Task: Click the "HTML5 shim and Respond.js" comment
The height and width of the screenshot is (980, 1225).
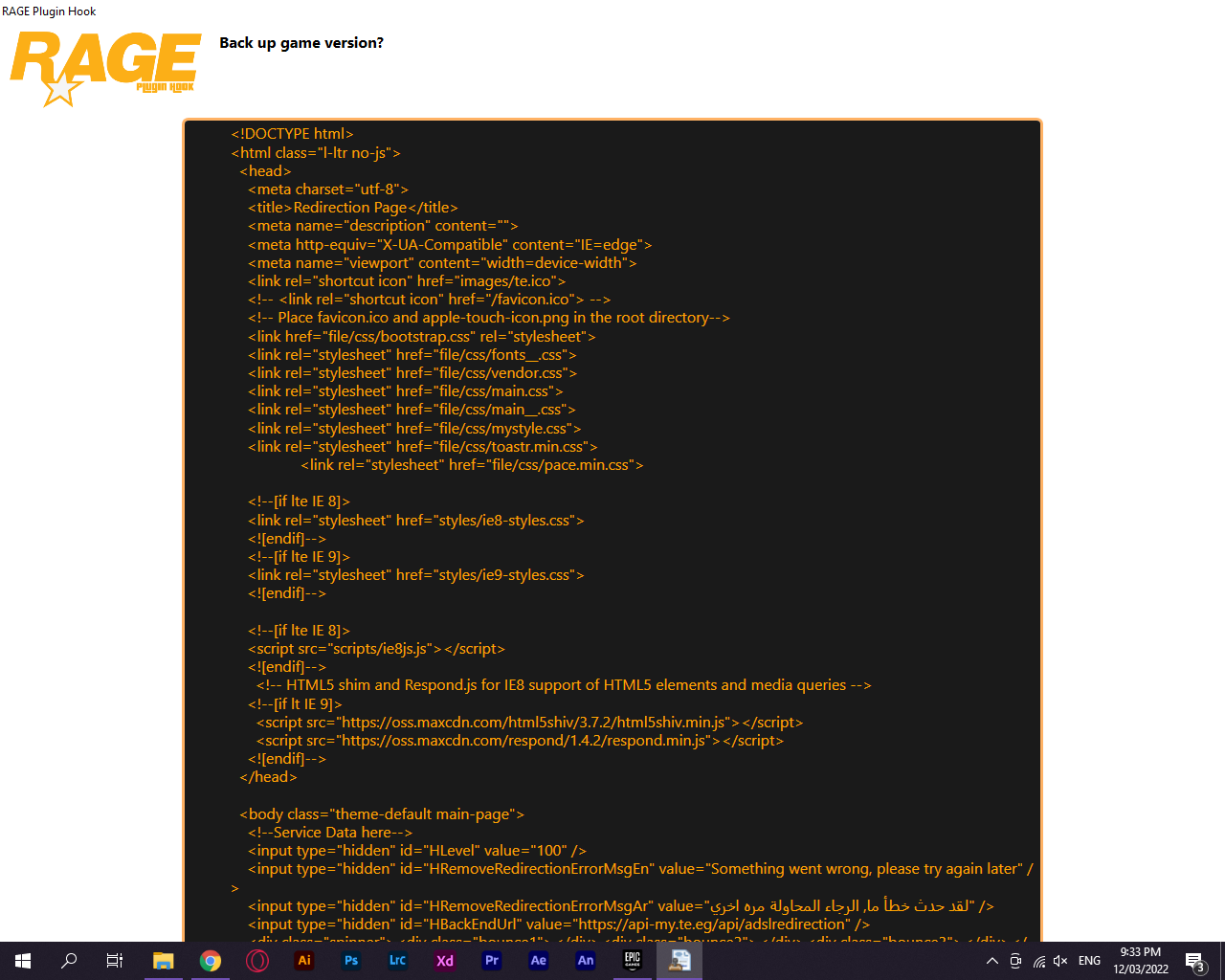Action: tap(564, 685)
